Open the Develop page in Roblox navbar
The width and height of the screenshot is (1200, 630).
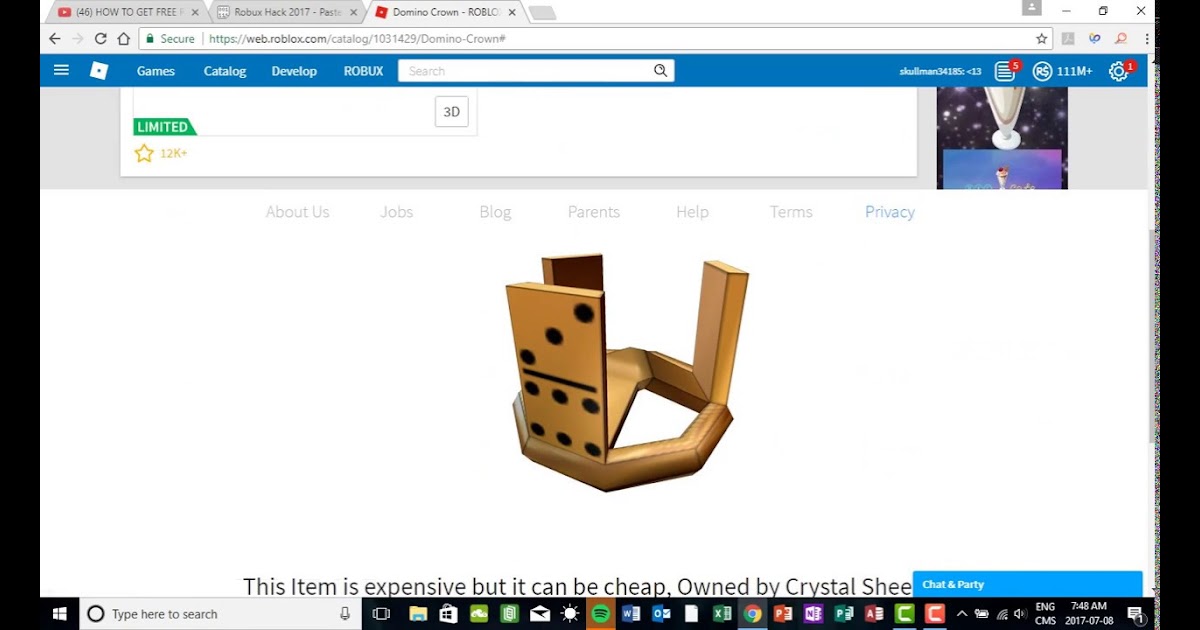[294, 71]
